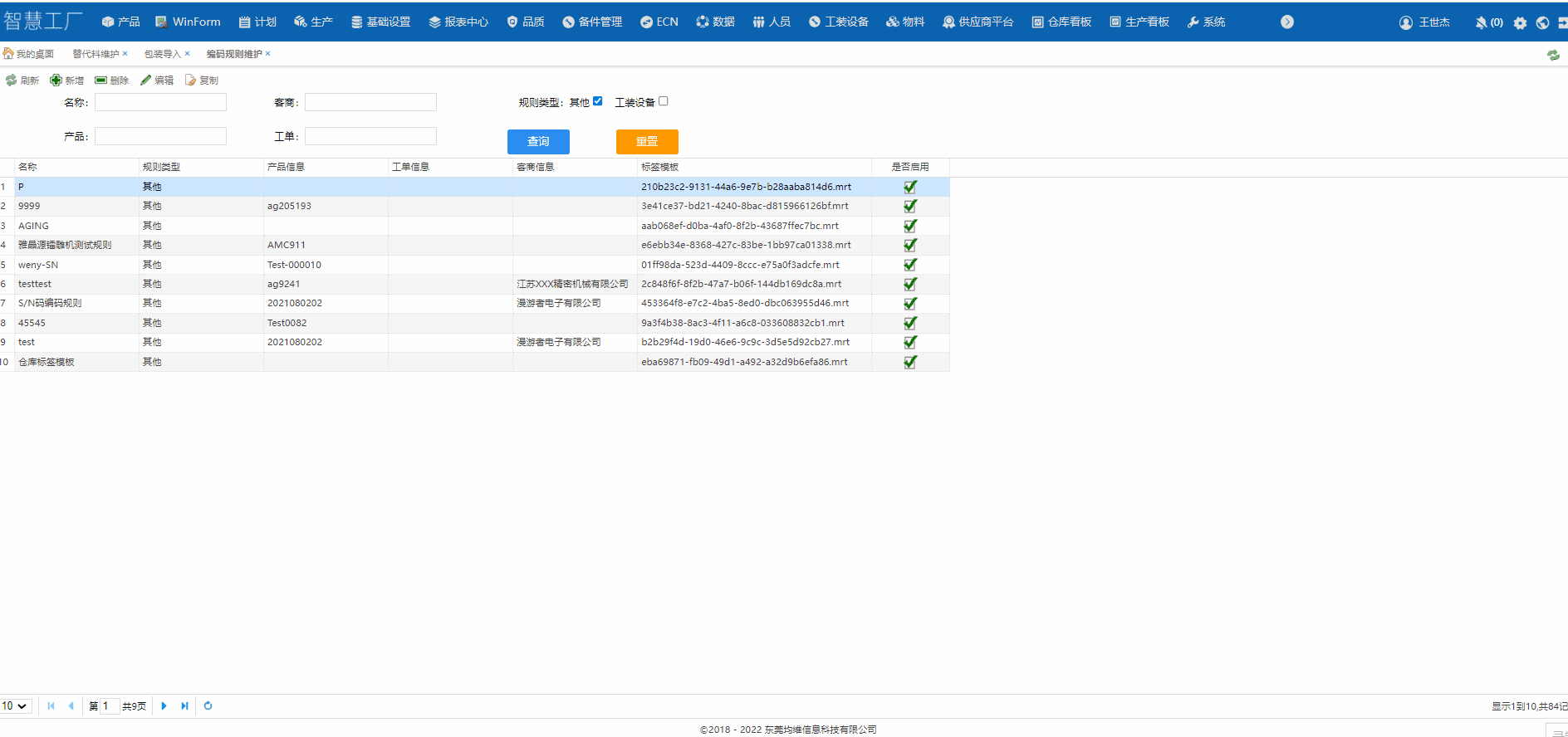Jump to the last page arrow
Image resolution: width=1568 pixels, height=737 pixels.
184,706
